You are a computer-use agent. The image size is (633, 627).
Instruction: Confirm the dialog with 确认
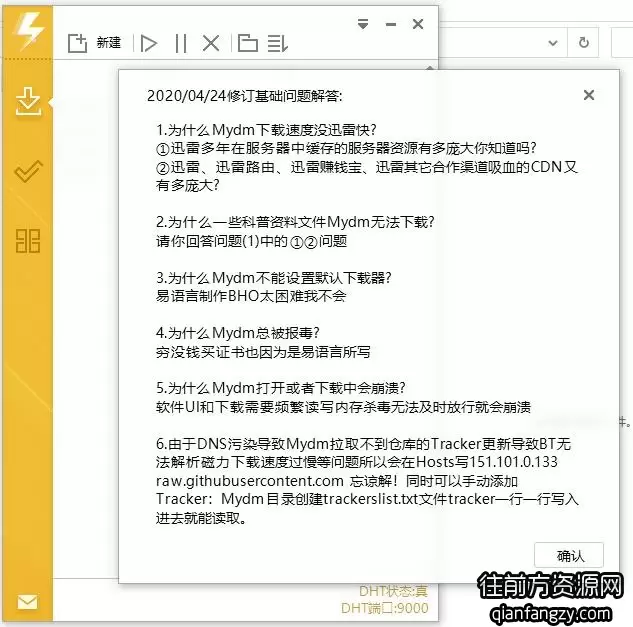pos(569,556)
